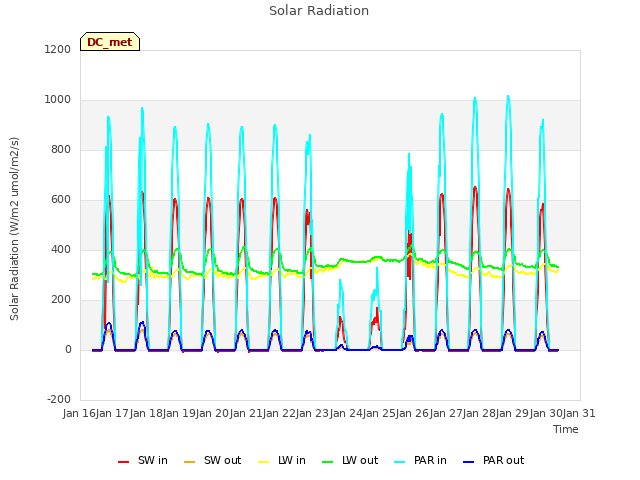
Task: Toggle the PAR out legend entry
Action: pos(494,460)
